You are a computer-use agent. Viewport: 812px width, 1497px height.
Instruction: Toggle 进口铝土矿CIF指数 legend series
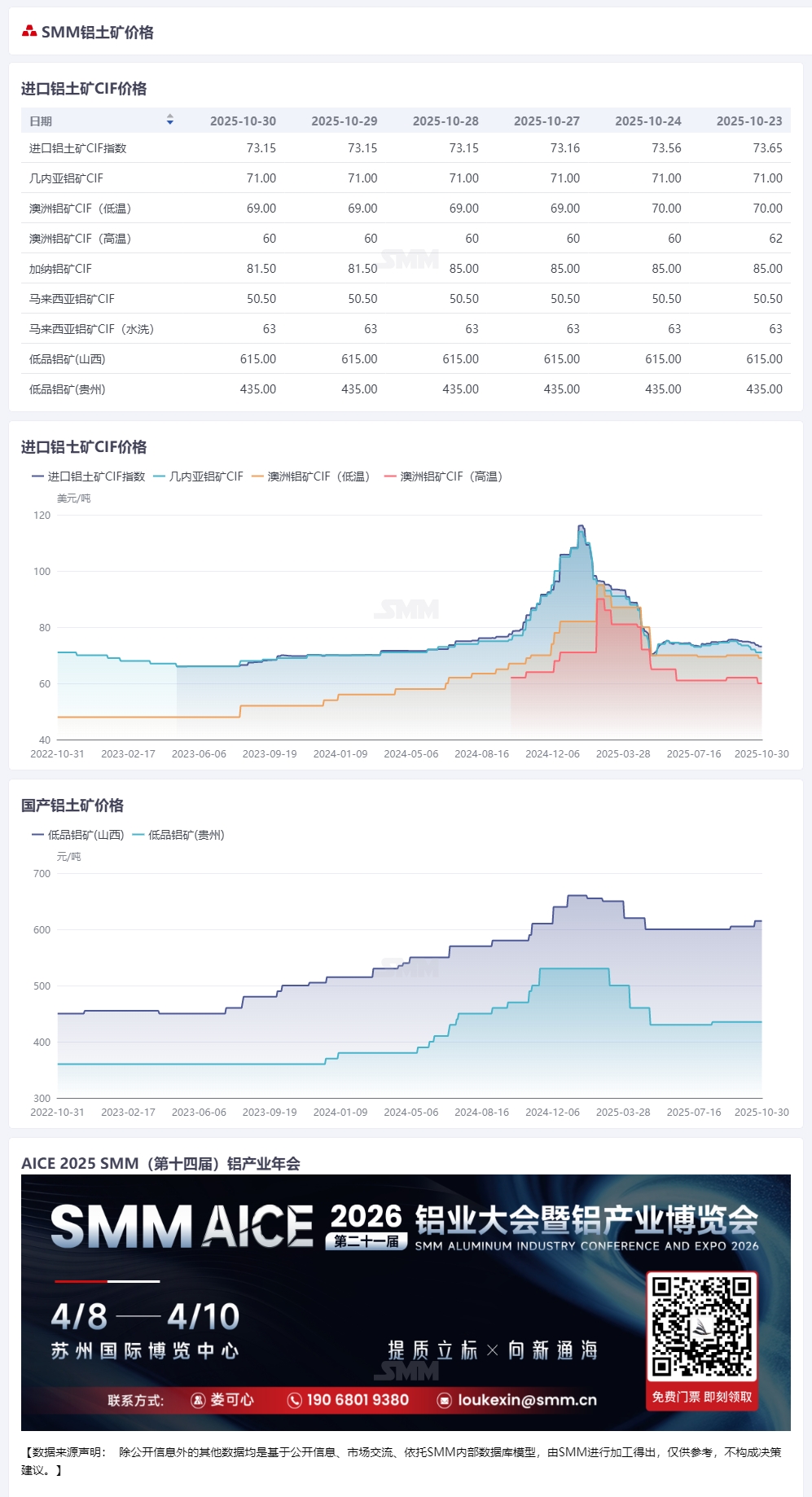pos(88,476)
